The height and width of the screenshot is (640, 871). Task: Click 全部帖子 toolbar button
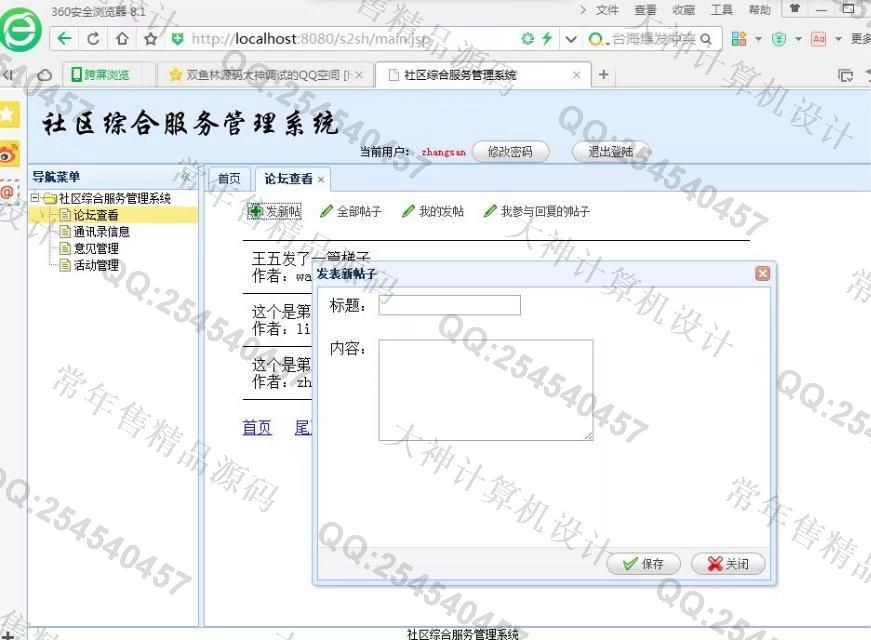351,211
